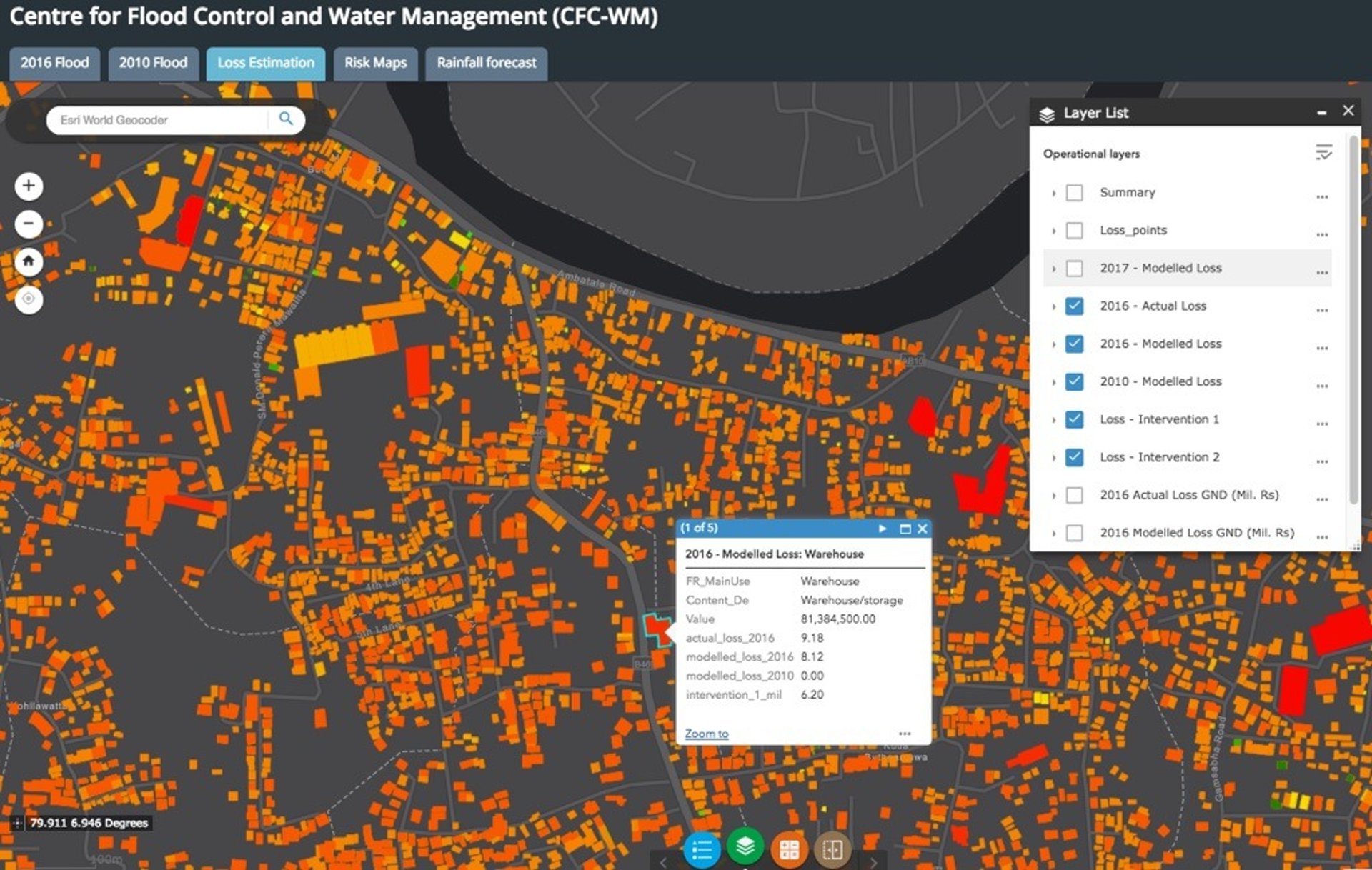
Task: Click the Zoom to link in popup
Action: coord(706,734)
